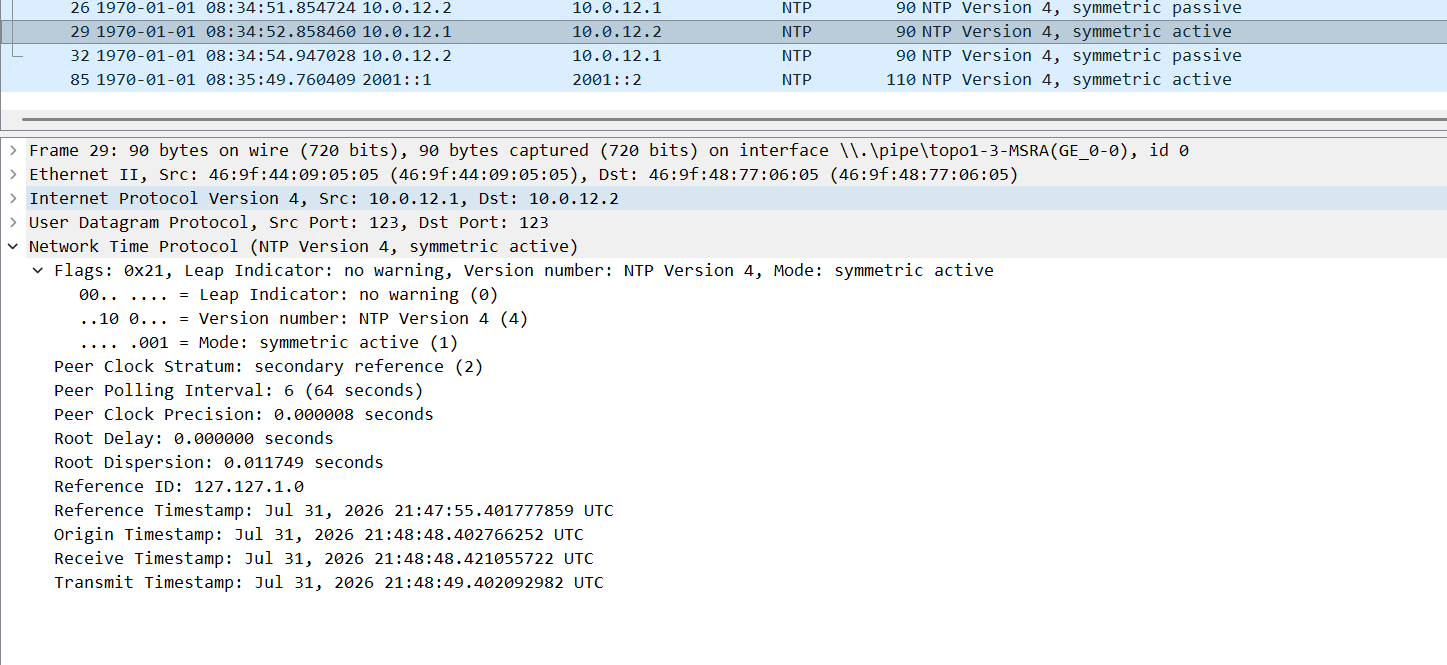Expand the Ethernet II section
Screen dimensions: 1447x665
[13, 175]
